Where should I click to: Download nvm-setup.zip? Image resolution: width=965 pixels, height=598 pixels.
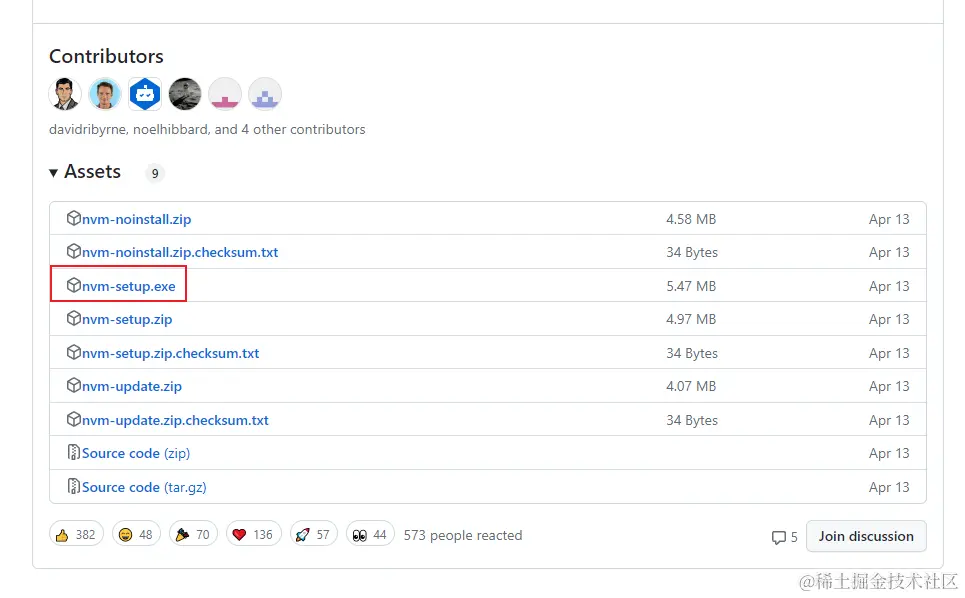point(127,319)
